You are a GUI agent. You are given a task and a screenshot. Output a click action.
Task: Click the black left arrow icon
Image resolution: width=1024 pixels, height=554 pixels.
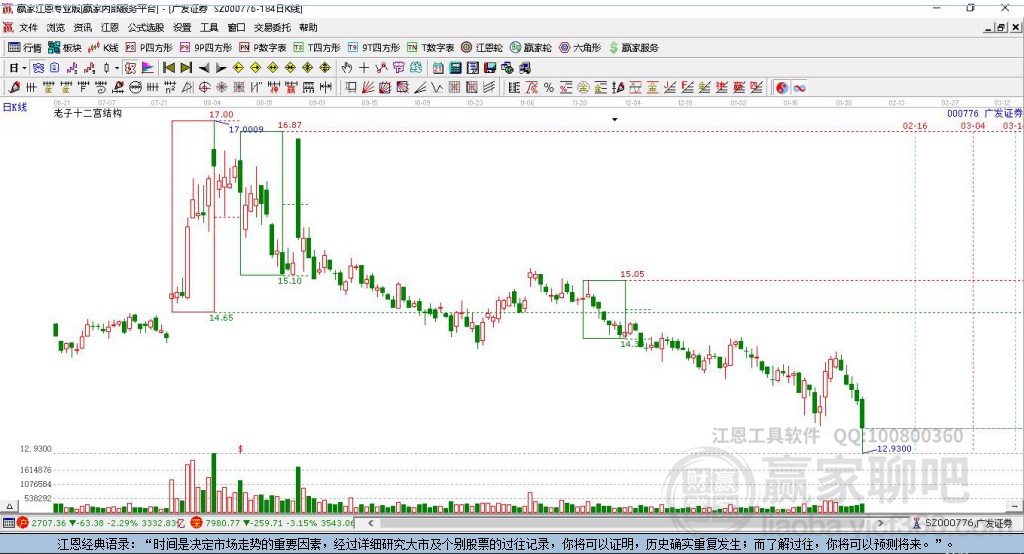tap(204, 68)
